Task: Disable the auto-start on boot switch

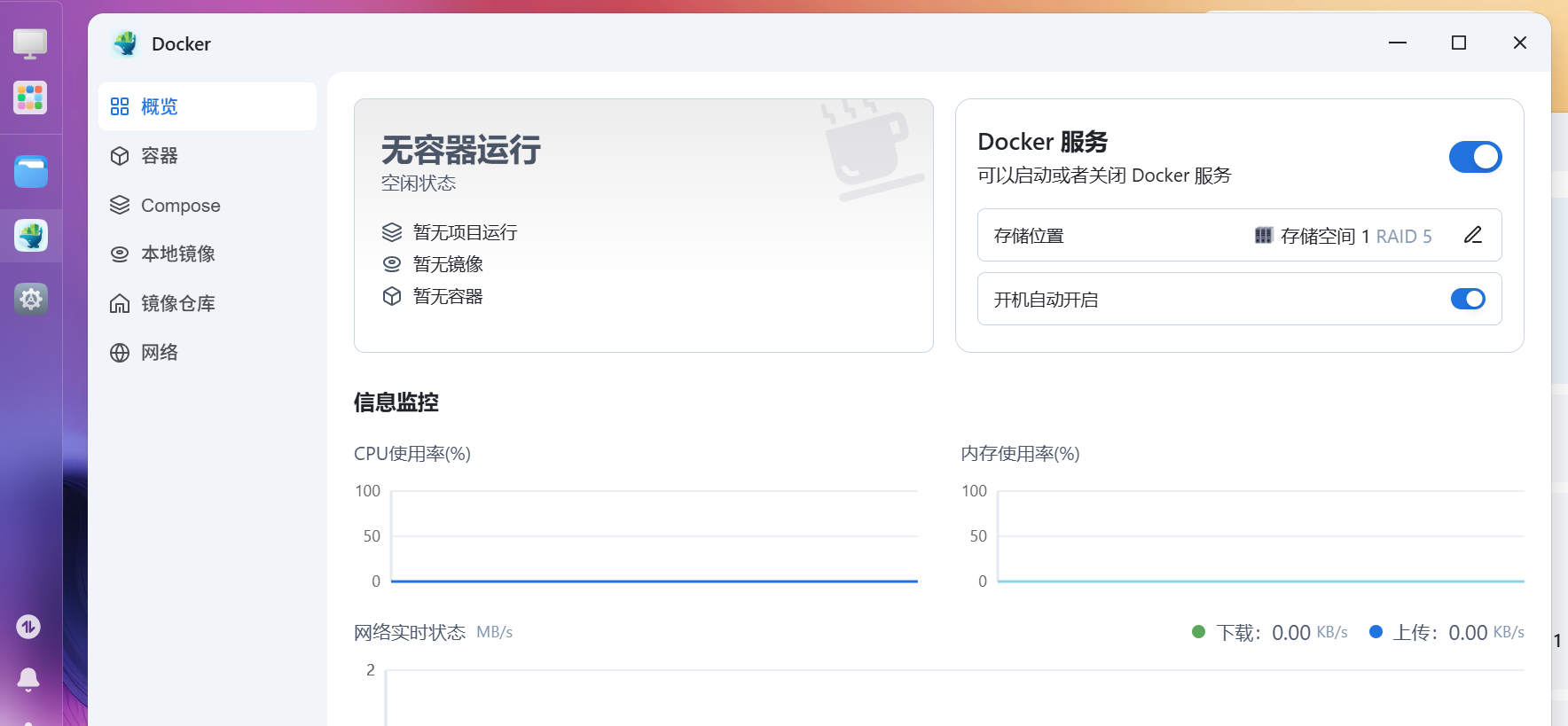Action: [1468, 299]
